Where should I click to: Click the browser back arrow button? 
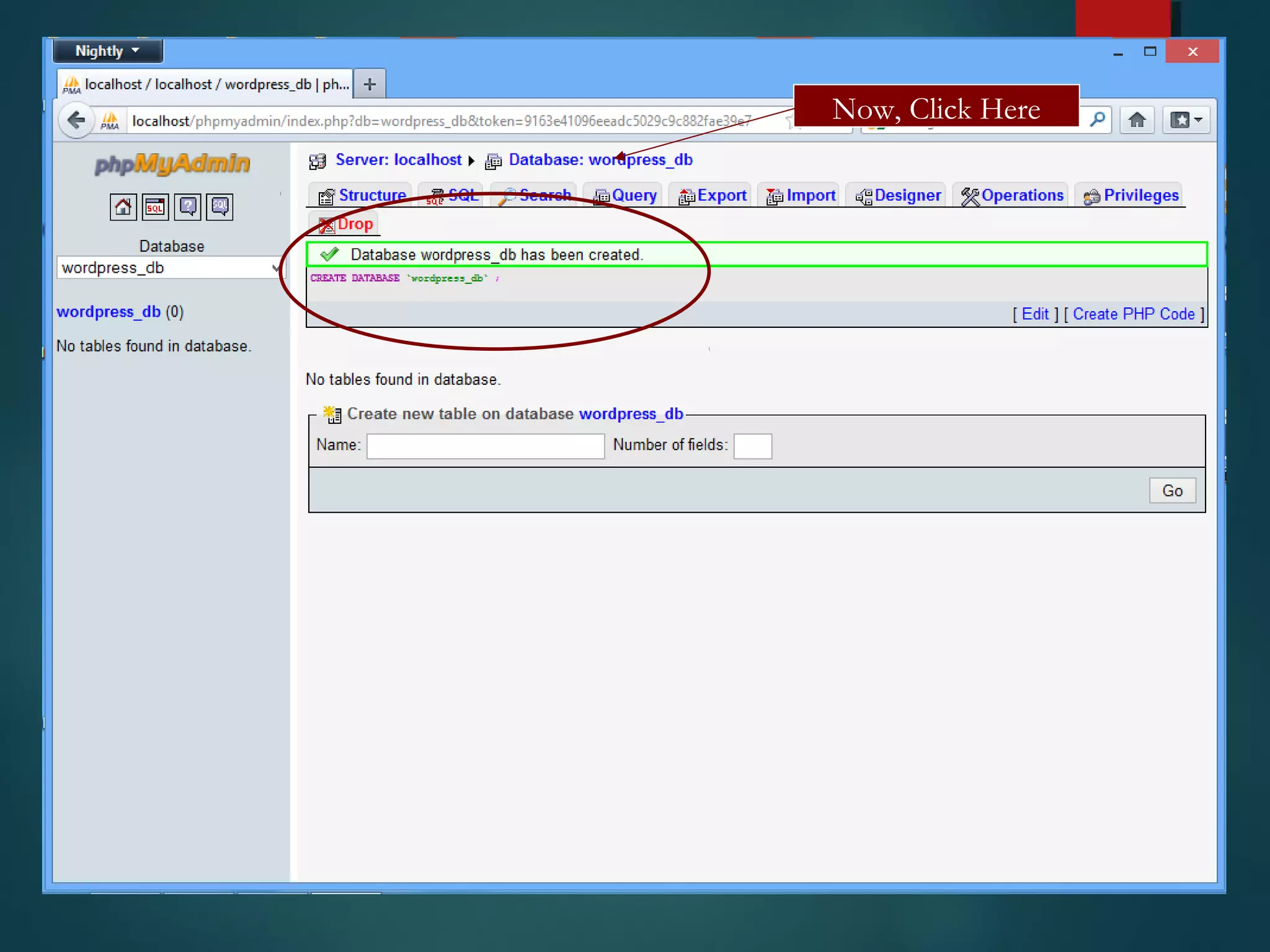tap(76, 120)
